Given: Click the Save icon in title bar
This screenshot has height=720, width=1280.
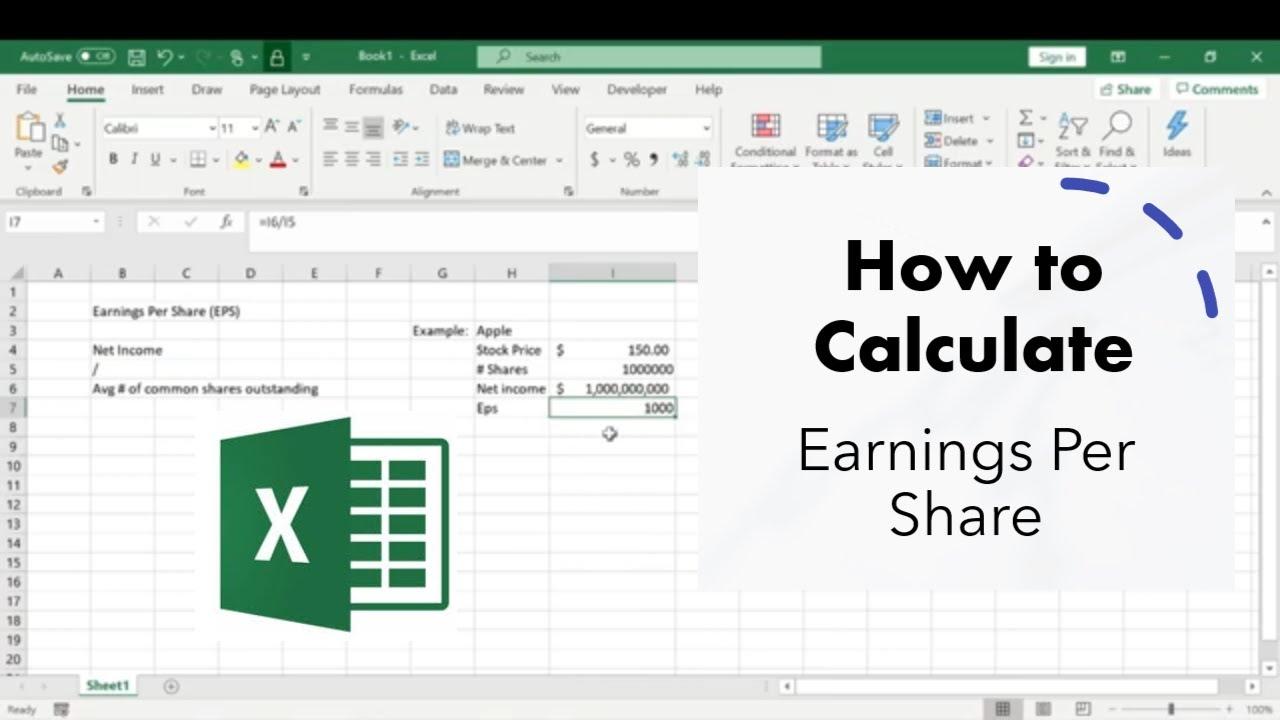Looking at the screenshot, I should click(x=137, y=57).
